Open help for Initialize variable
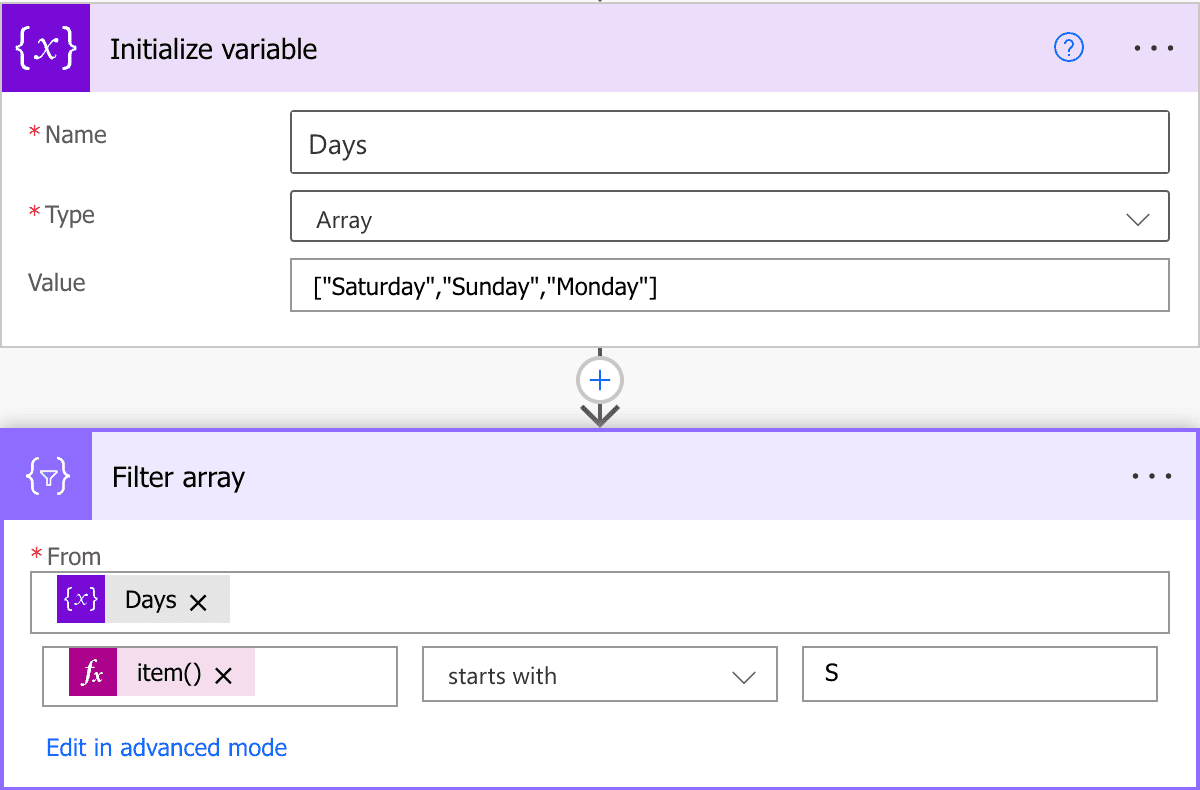 click(x=1069, y=48)
